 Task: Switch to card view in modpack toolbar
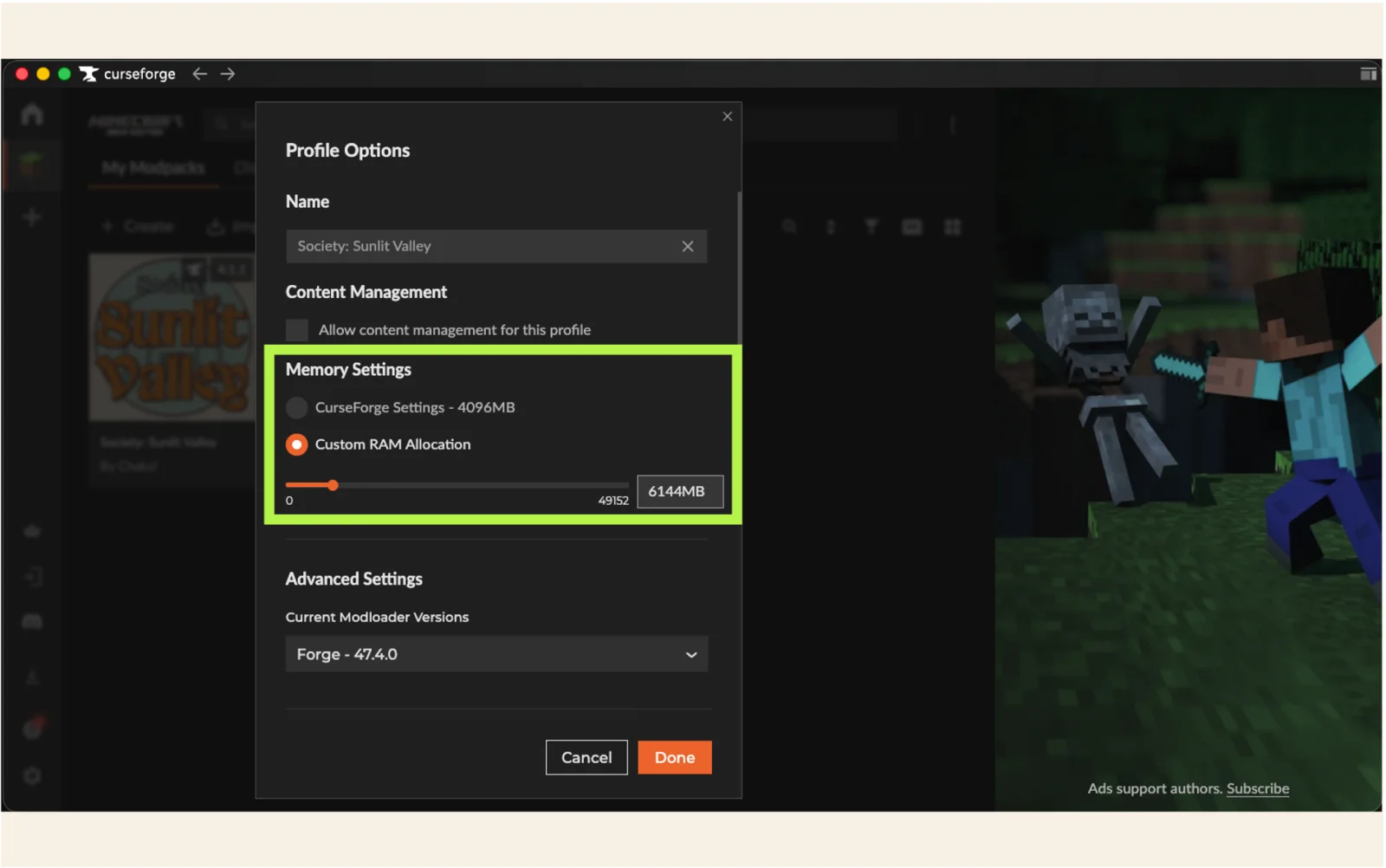point(912,227)
